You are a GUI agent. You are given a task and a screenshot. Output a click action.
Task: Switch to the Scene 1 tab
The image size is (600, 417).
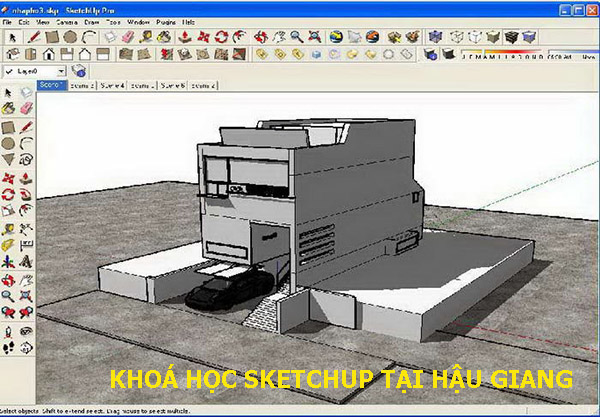[x=52, y=85]
